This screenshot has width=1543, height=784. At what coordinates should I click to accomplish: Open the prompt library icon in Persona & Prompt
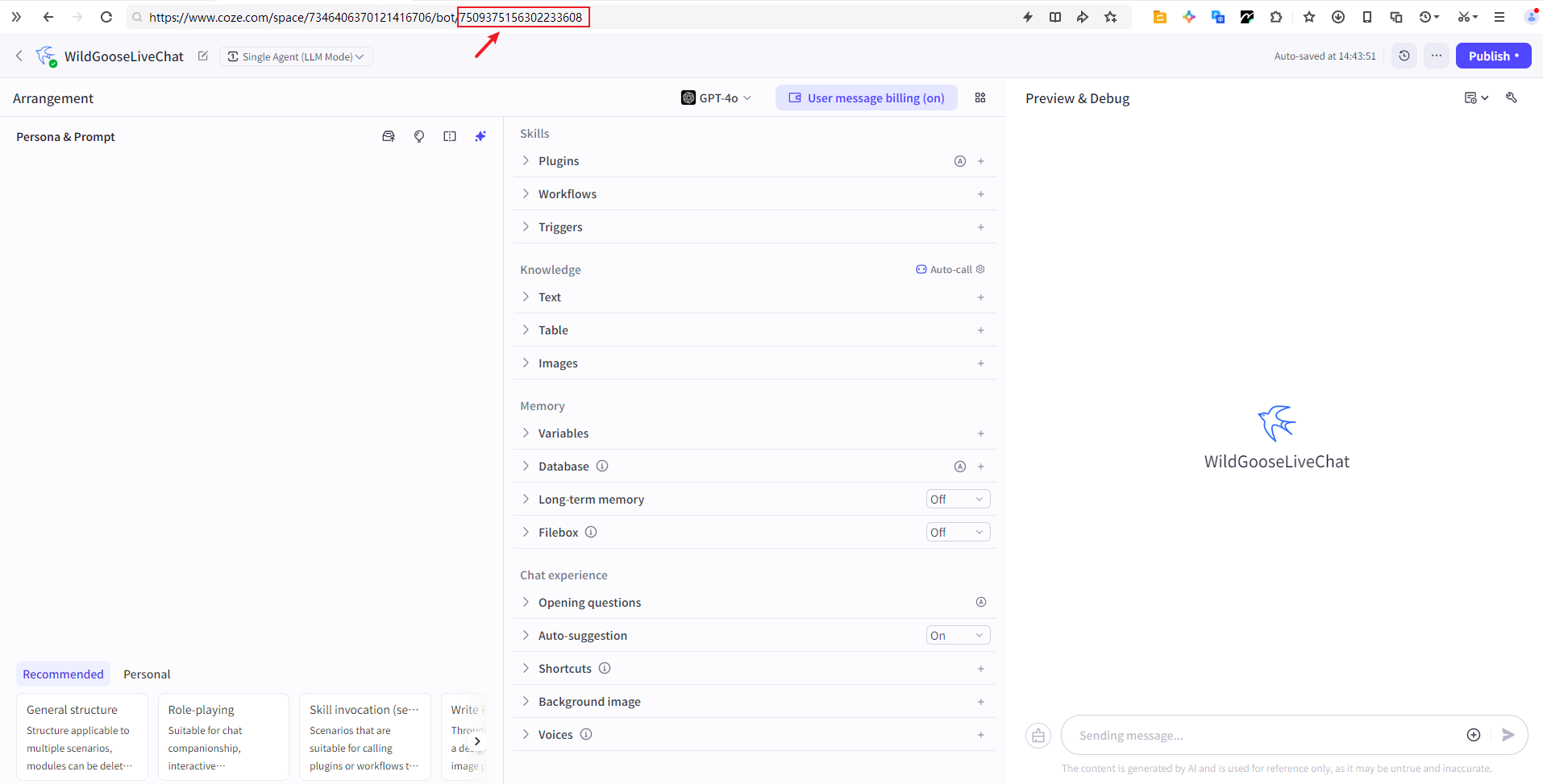click(x=389, y=136)
